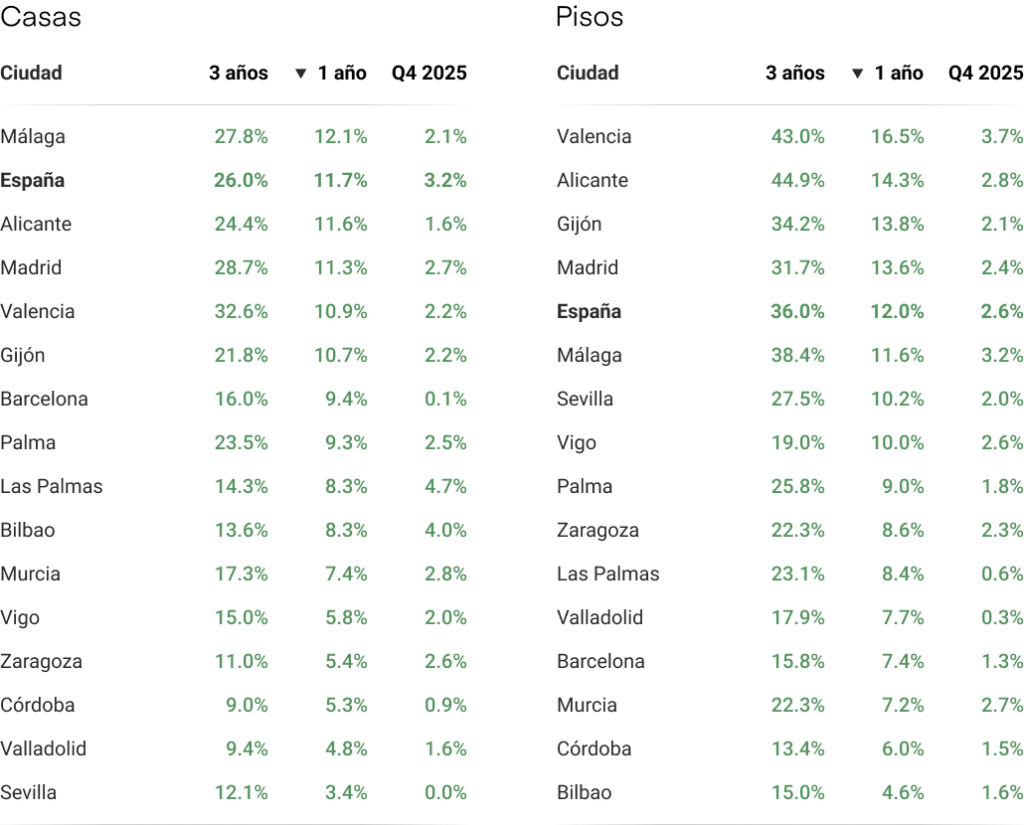Click the sort arrow beside Casas 1 año
The image size is (1024, 825).
(300, 73)
